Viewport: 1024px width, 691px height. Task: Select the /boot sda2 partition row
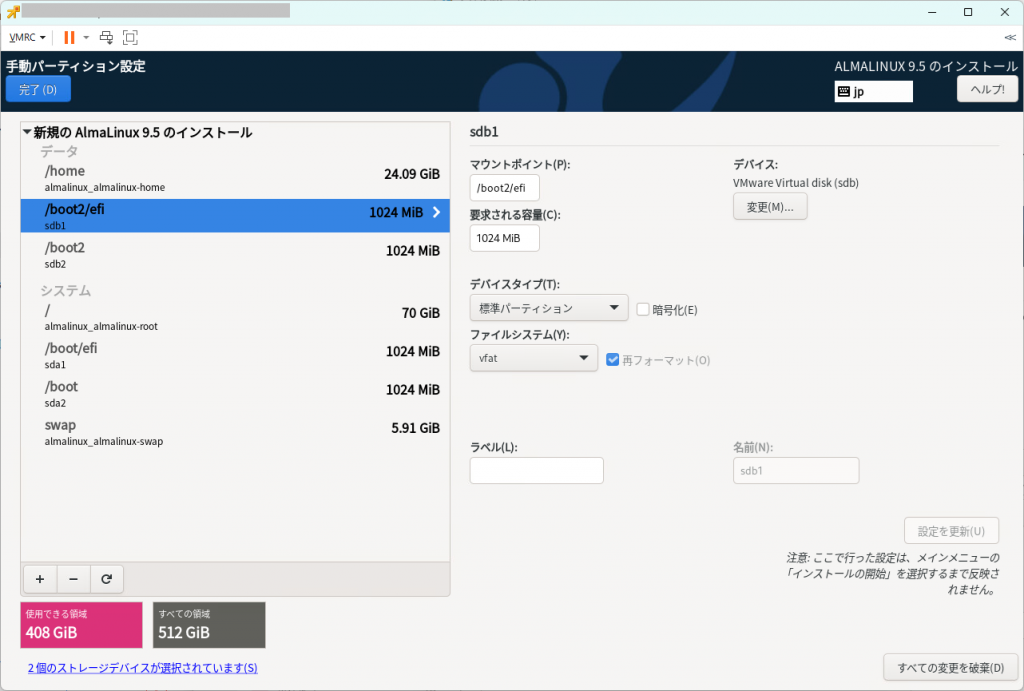[x=235, y=394]
